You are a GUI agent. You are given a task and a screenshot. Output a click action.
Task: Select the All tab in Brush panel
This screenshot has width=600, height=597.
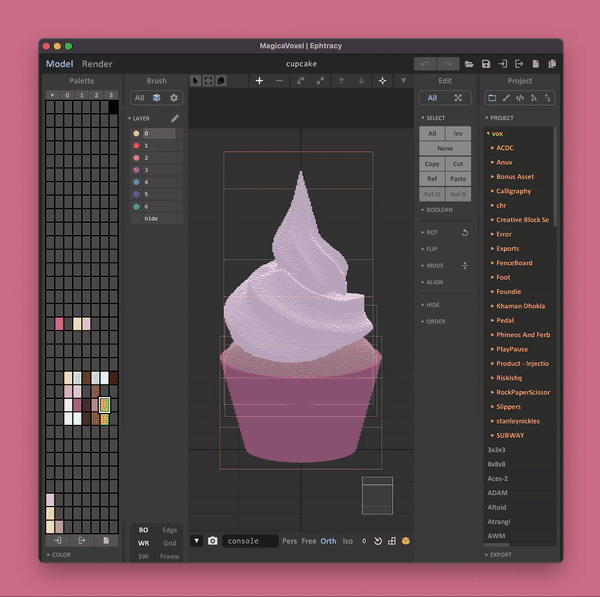[139, 98]
